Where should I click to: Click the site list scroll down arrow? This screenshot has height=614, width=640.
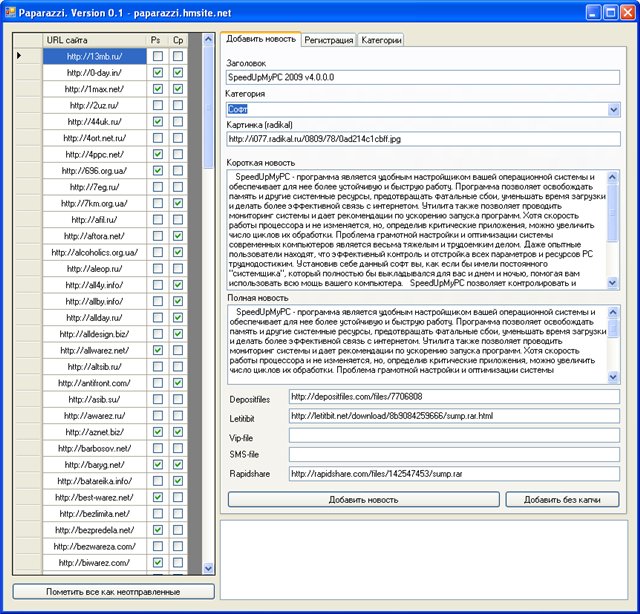pos(208,568)
